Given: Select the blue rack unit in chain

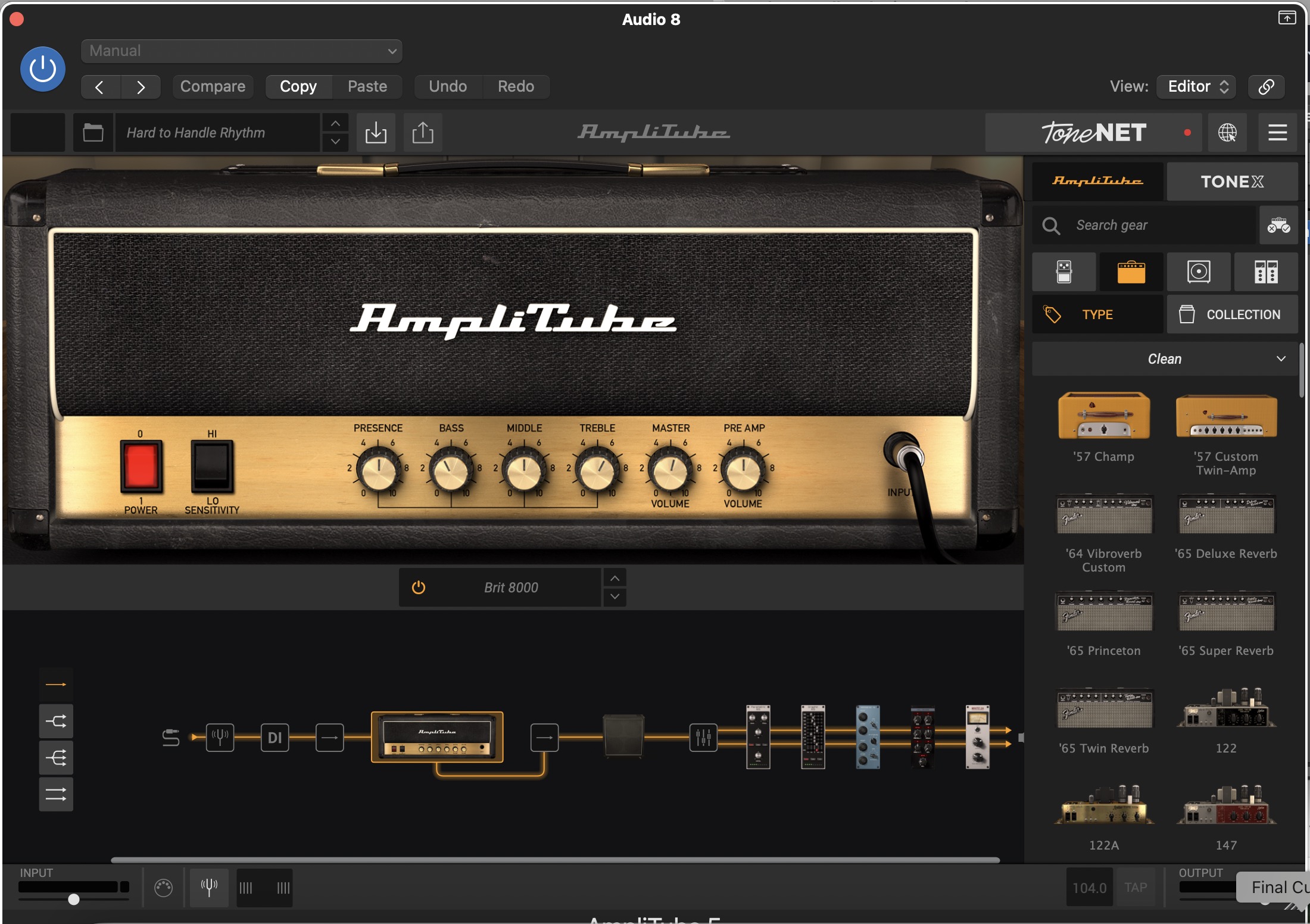Looking at the screenshot, I should (868, 737).
